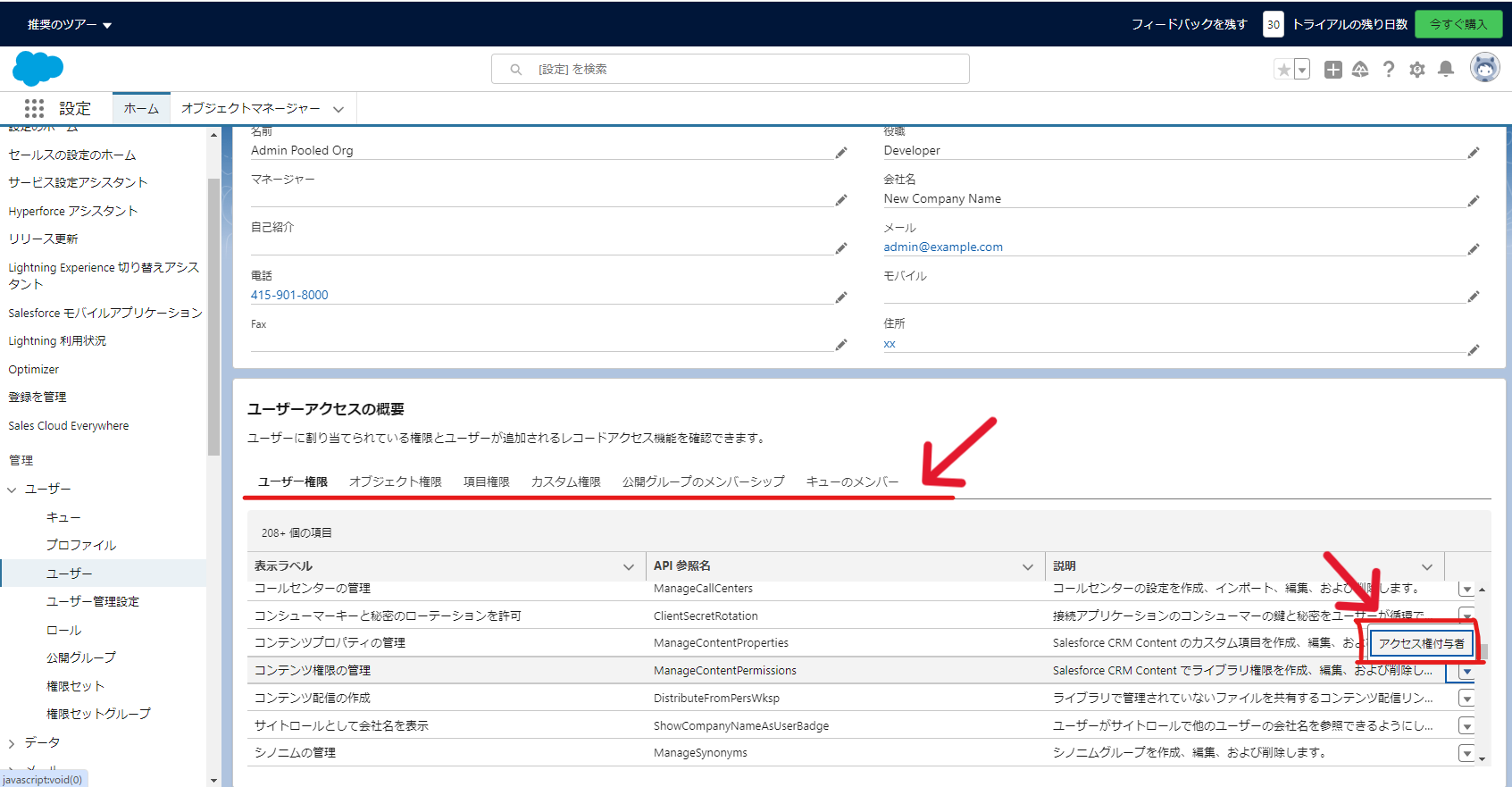Edit the 役職 Developer pencil icon
This screenshot has height=787, width=1512.
tap(1474, 153)
